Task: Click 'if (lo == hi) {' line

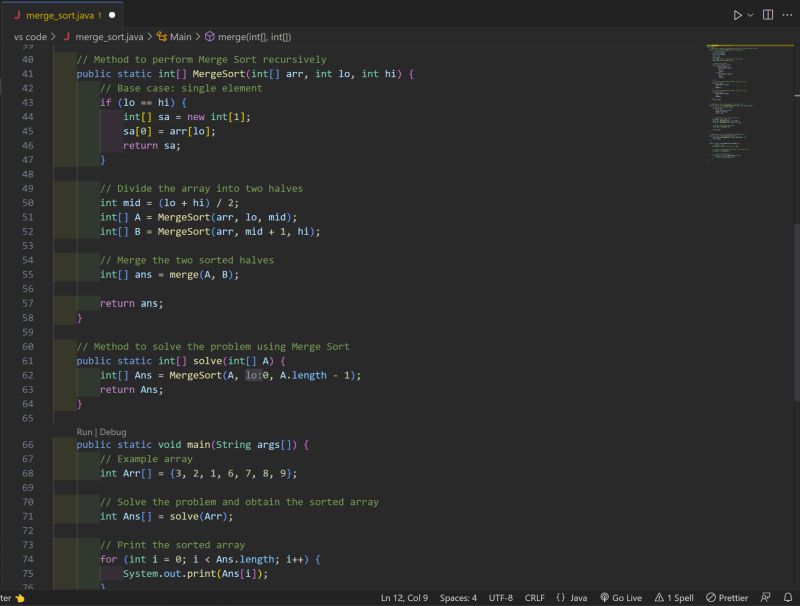Action: 143,103
